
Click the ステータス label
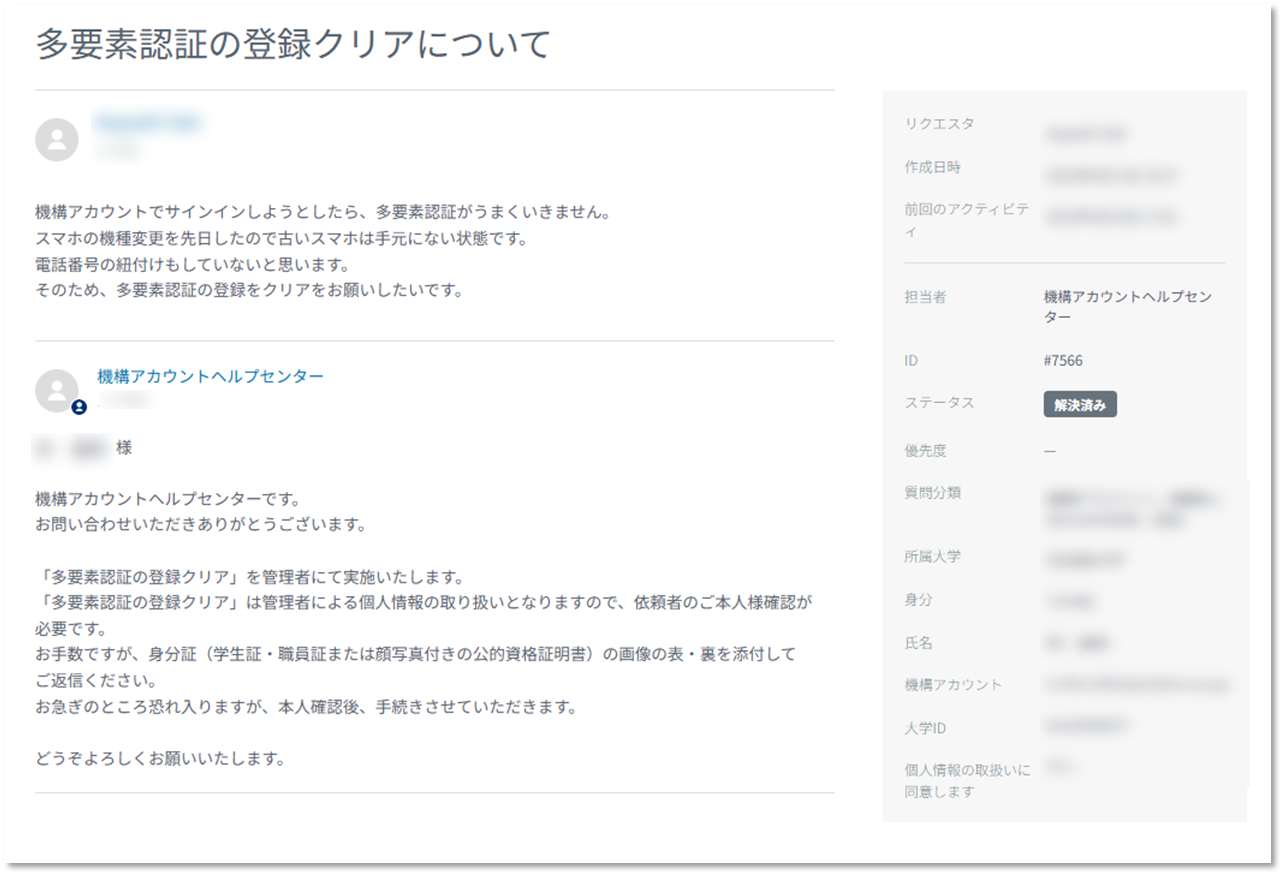939,403
